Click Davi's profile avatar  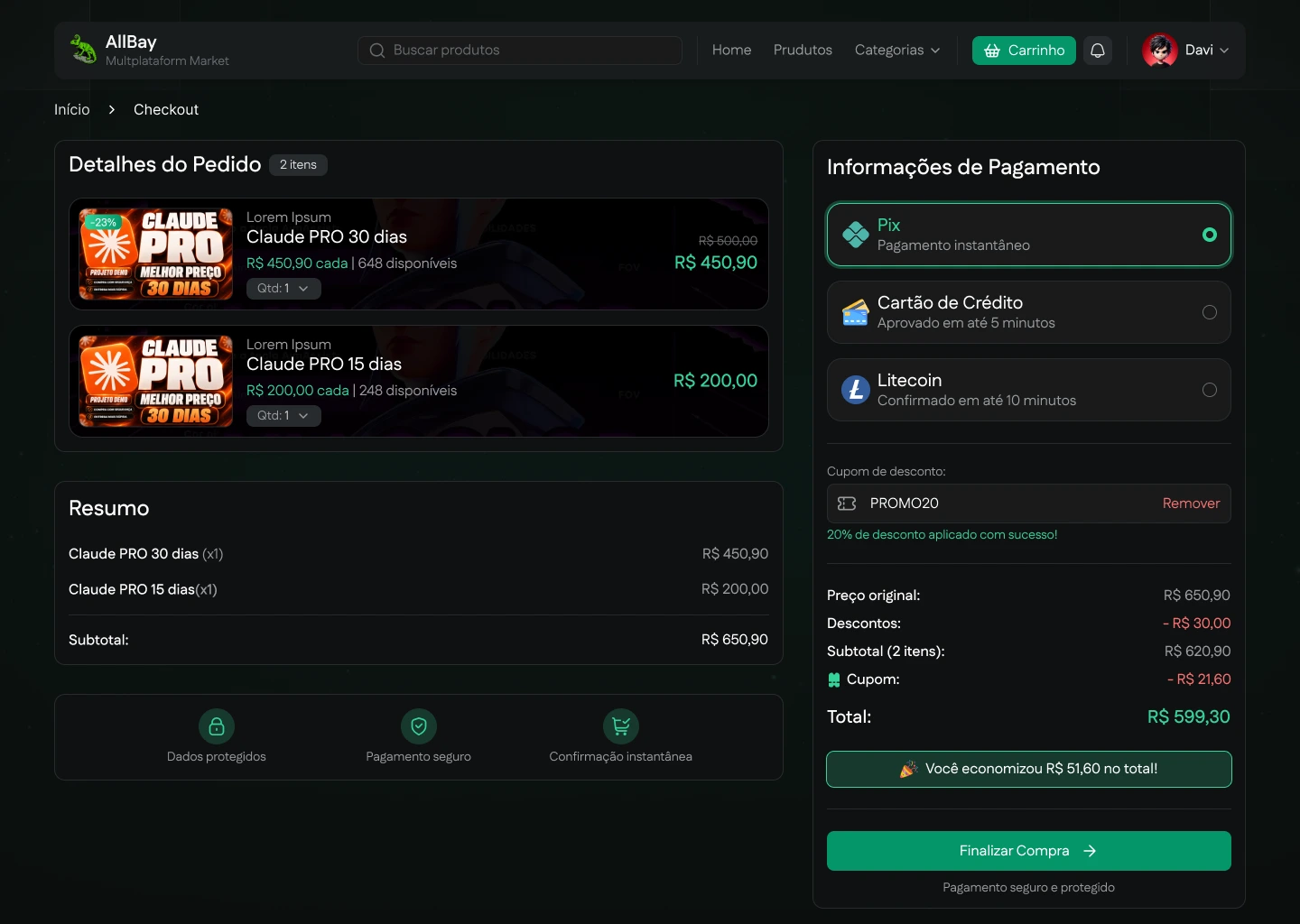(x=1160, y=51)
